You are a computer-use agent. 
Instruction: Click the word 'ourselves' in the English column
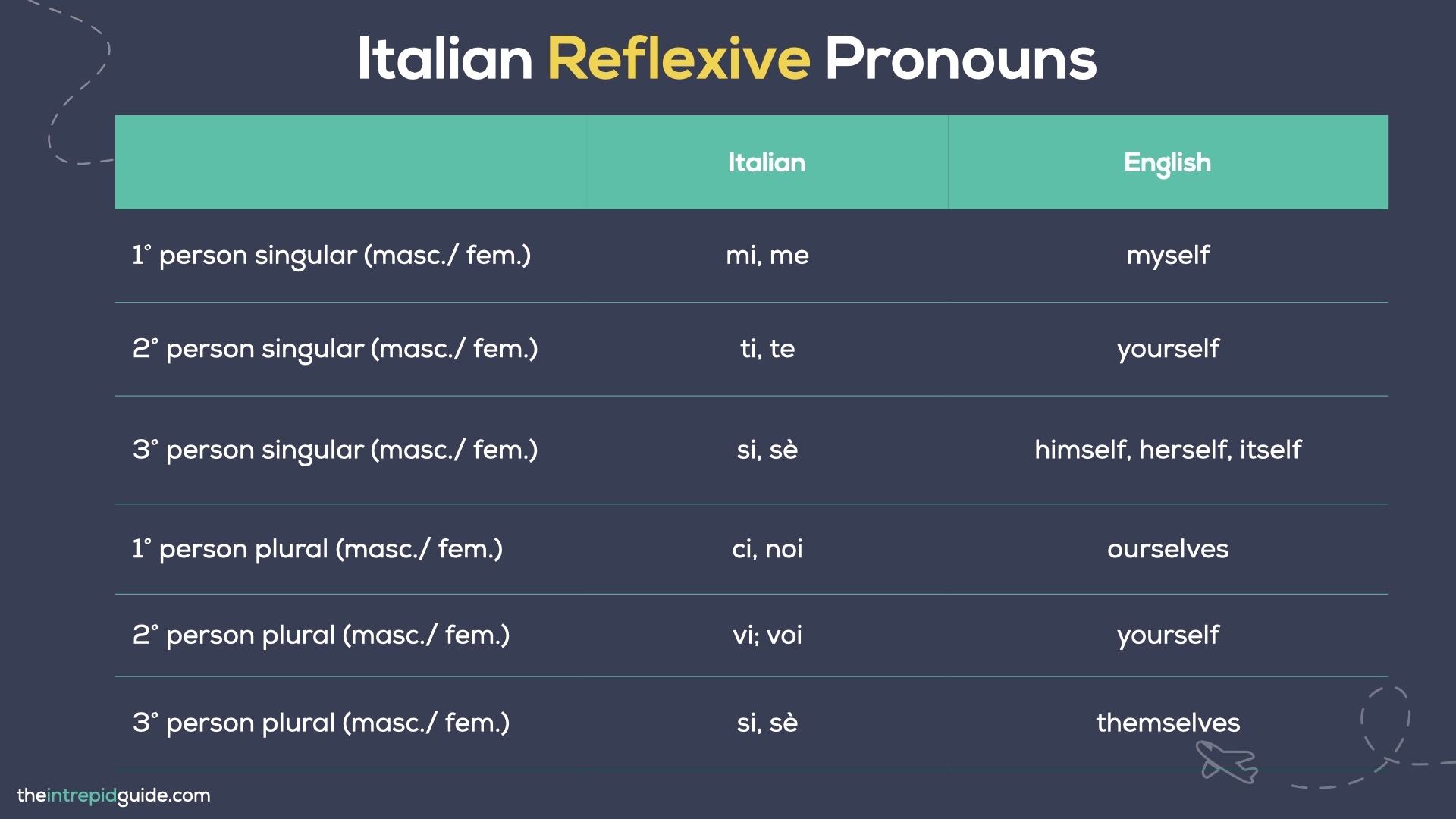pyautogui.click(x=1168, y=549)
